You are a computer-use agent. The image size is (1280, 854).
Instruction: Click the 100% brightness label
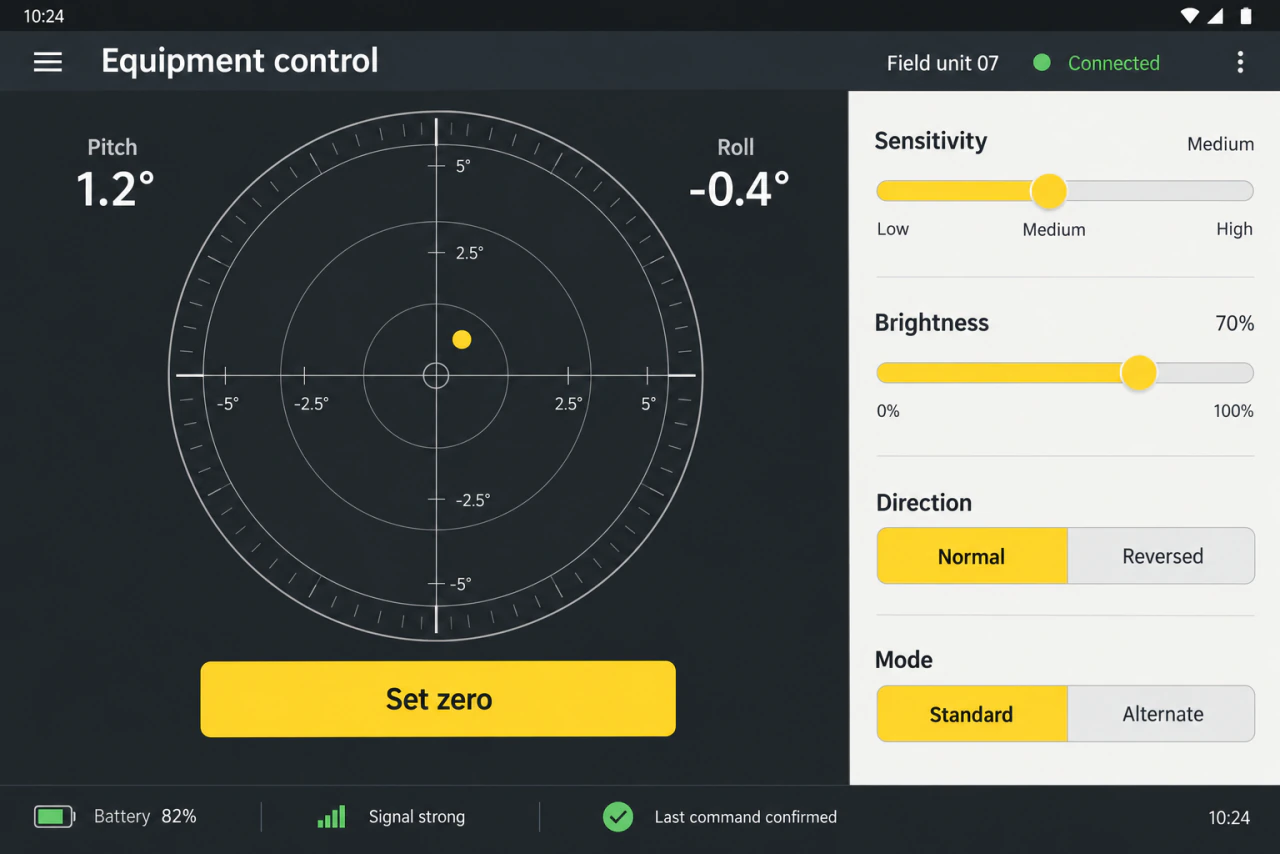[x=1233, y=411]
